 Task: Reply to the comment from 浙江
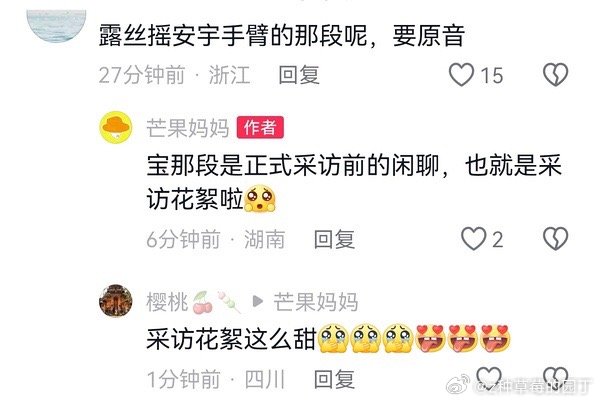(299, 75)
